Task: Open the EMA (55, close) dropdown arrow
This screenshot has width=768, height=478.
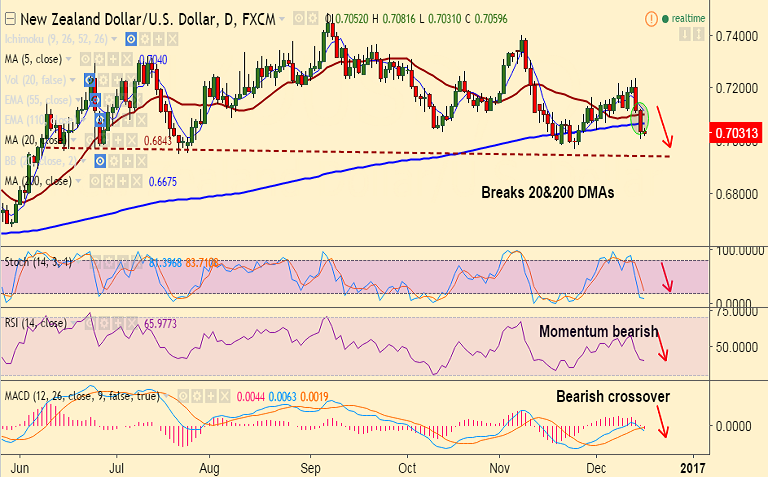Action: (x=79, y=100)
